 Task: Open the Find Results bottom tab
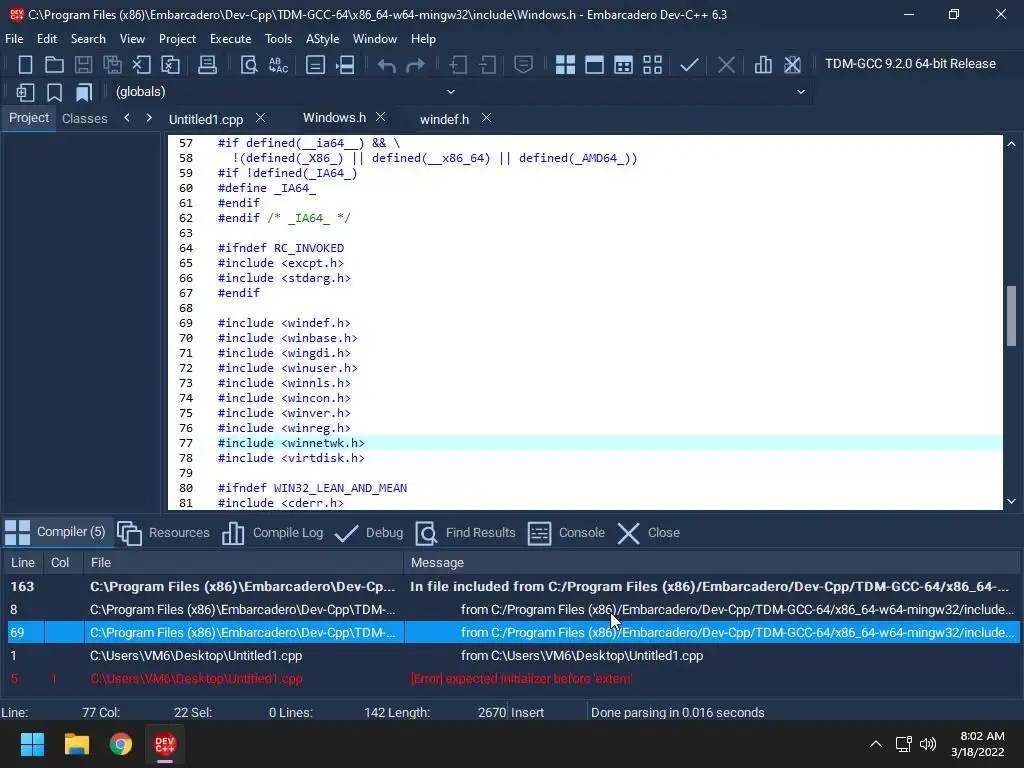(x=465, y=533)
